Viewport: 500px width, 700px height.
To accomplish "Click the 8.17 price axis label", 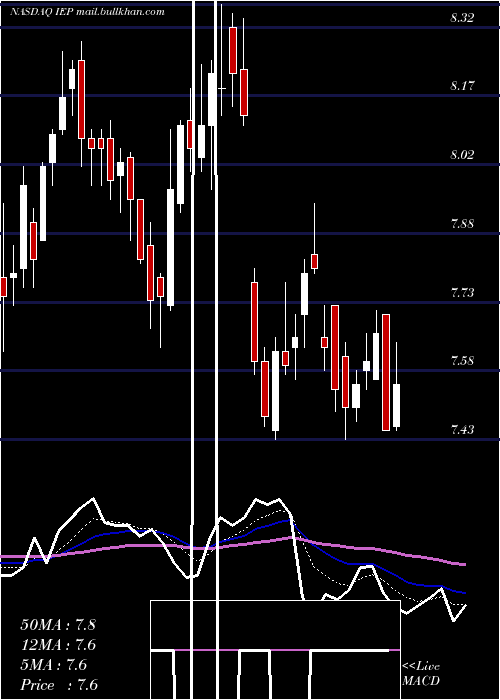I will [462, 85].
